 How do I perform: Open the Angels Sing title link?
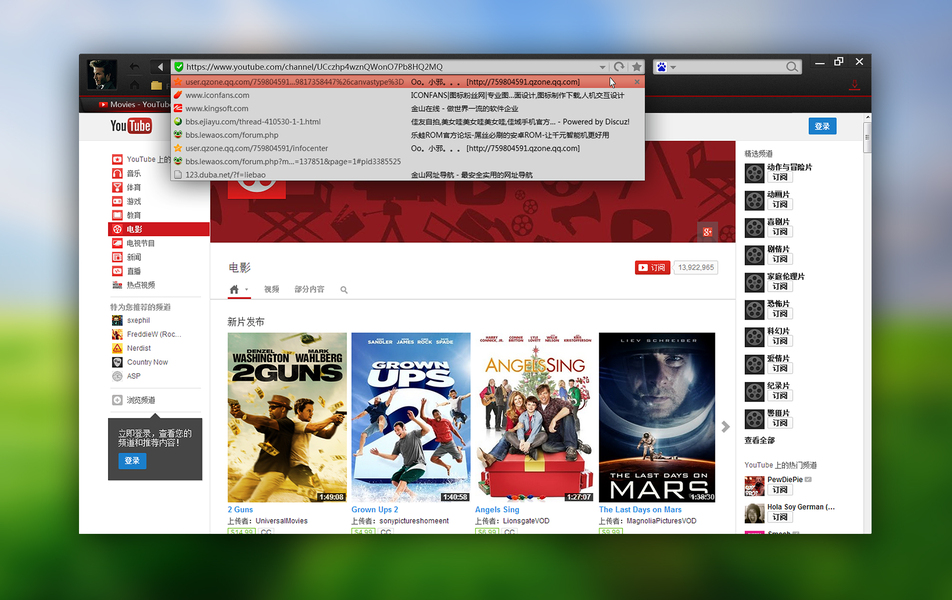point(497,510)
